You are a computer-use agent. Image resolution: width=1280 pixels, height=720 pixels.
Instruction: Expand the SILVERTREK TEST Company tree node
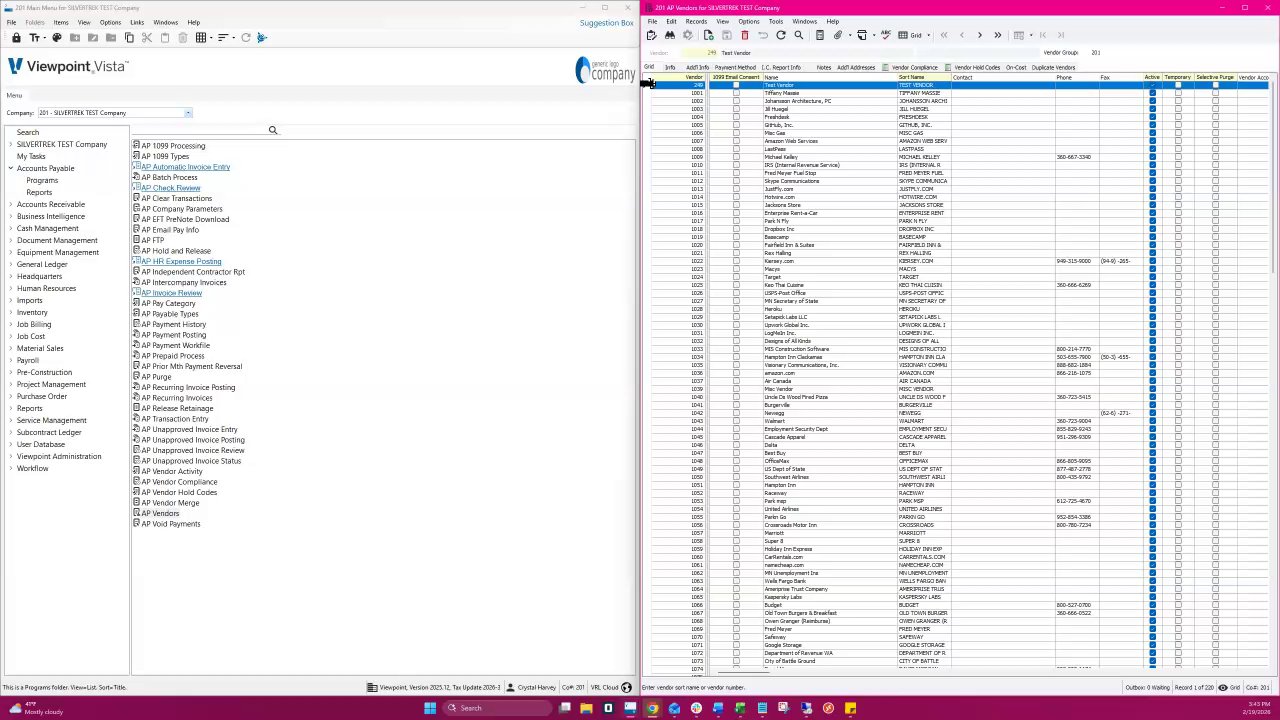11,144
